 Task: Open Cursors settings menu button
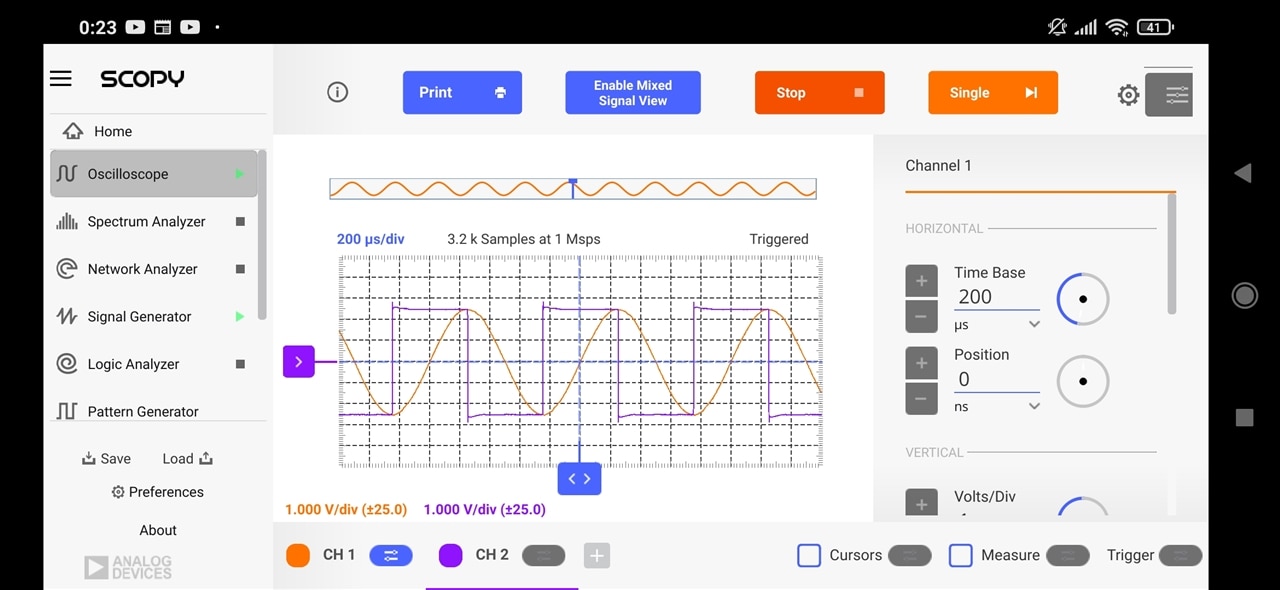click(x=910, y=555)
